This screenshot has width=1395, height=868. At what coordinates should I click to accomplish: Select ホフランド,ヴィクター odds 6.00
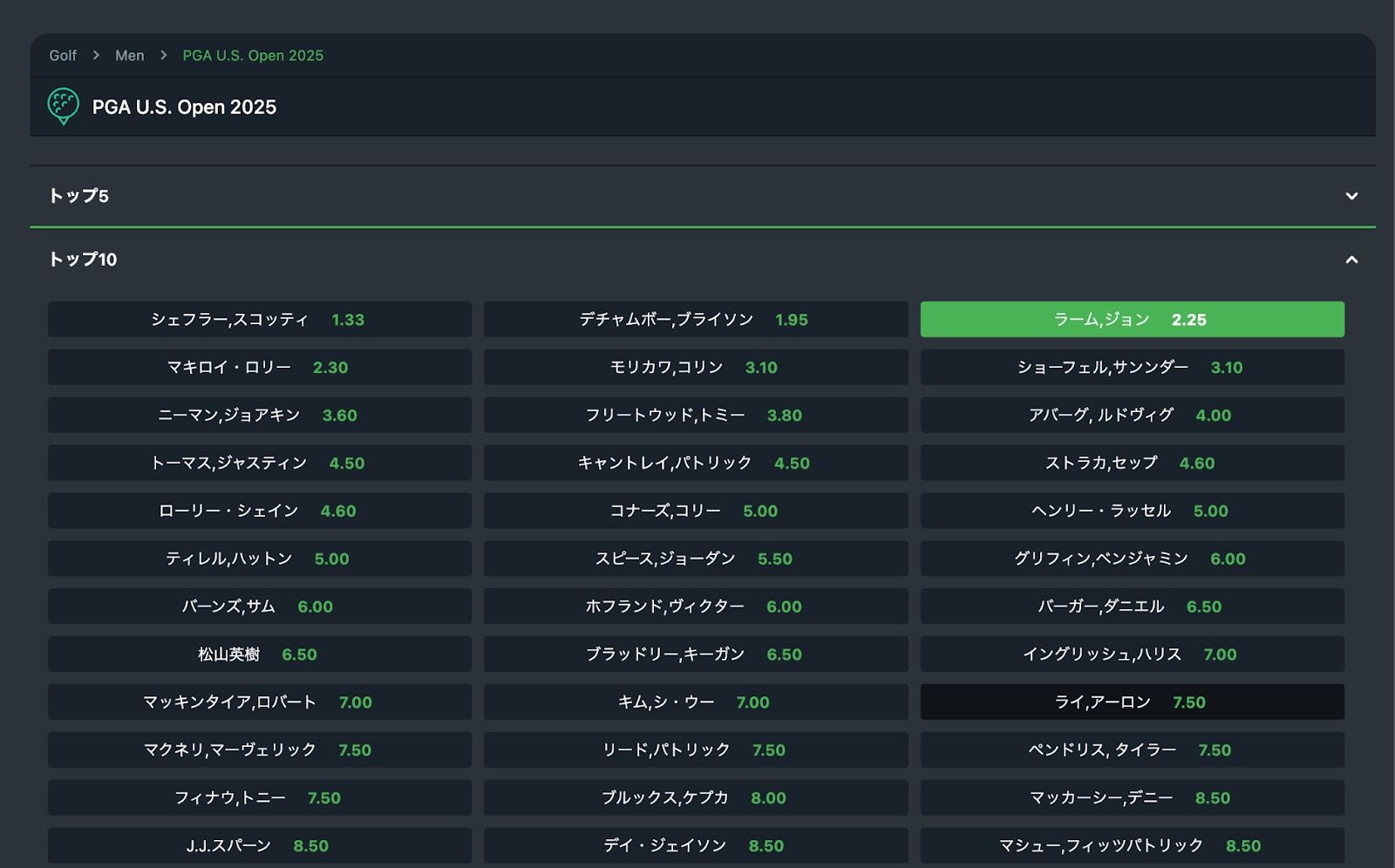[696, 607]
